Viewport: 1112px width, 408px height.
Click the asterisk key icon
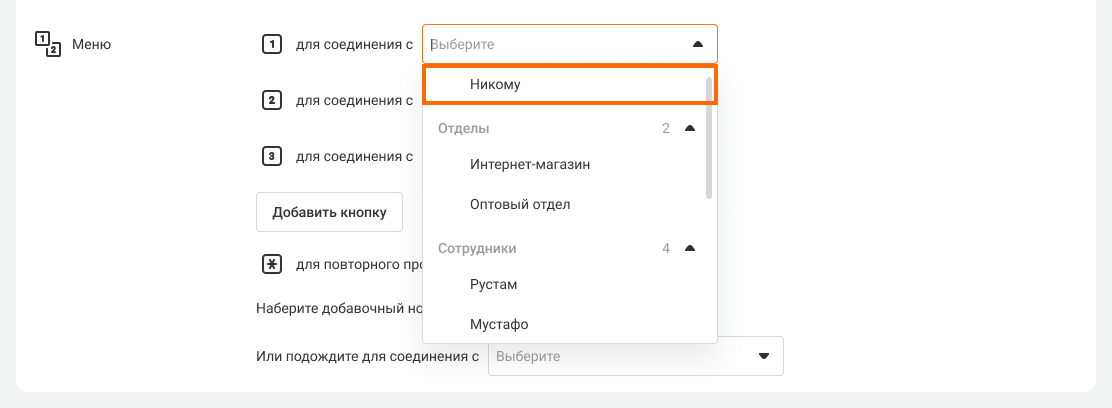(x=270, y=265)
